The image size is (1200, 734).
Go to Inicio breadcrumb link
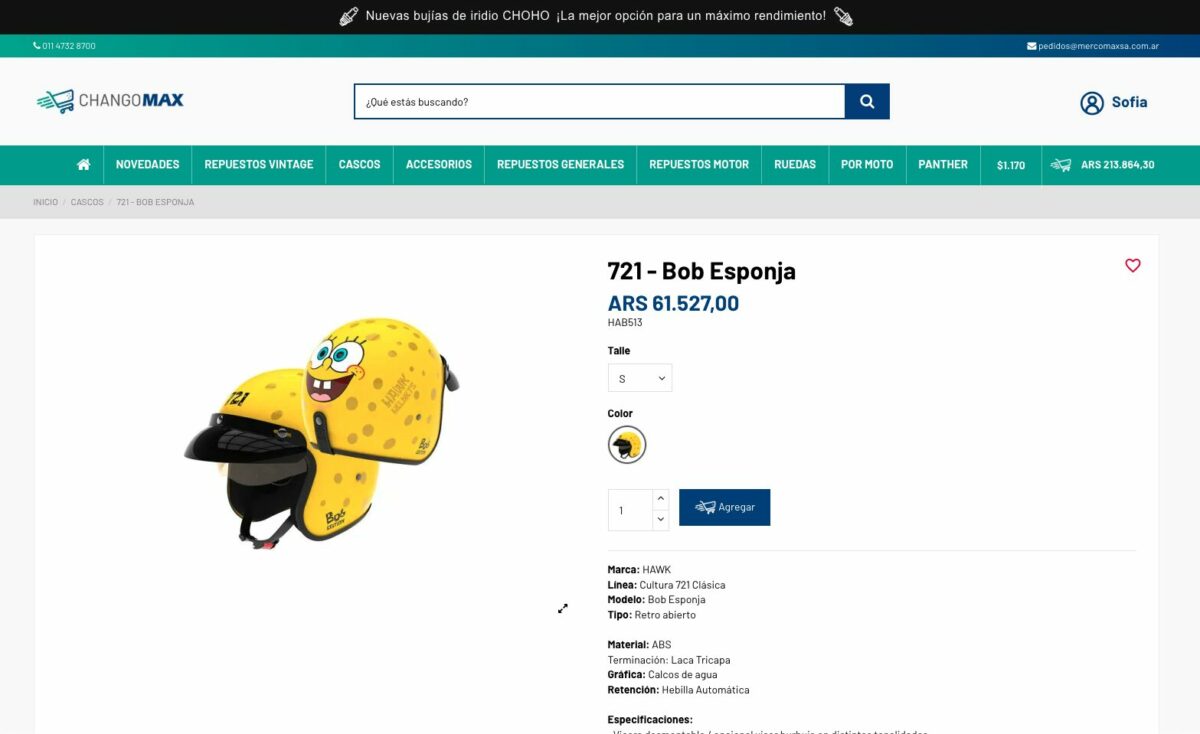click(45, 202)
